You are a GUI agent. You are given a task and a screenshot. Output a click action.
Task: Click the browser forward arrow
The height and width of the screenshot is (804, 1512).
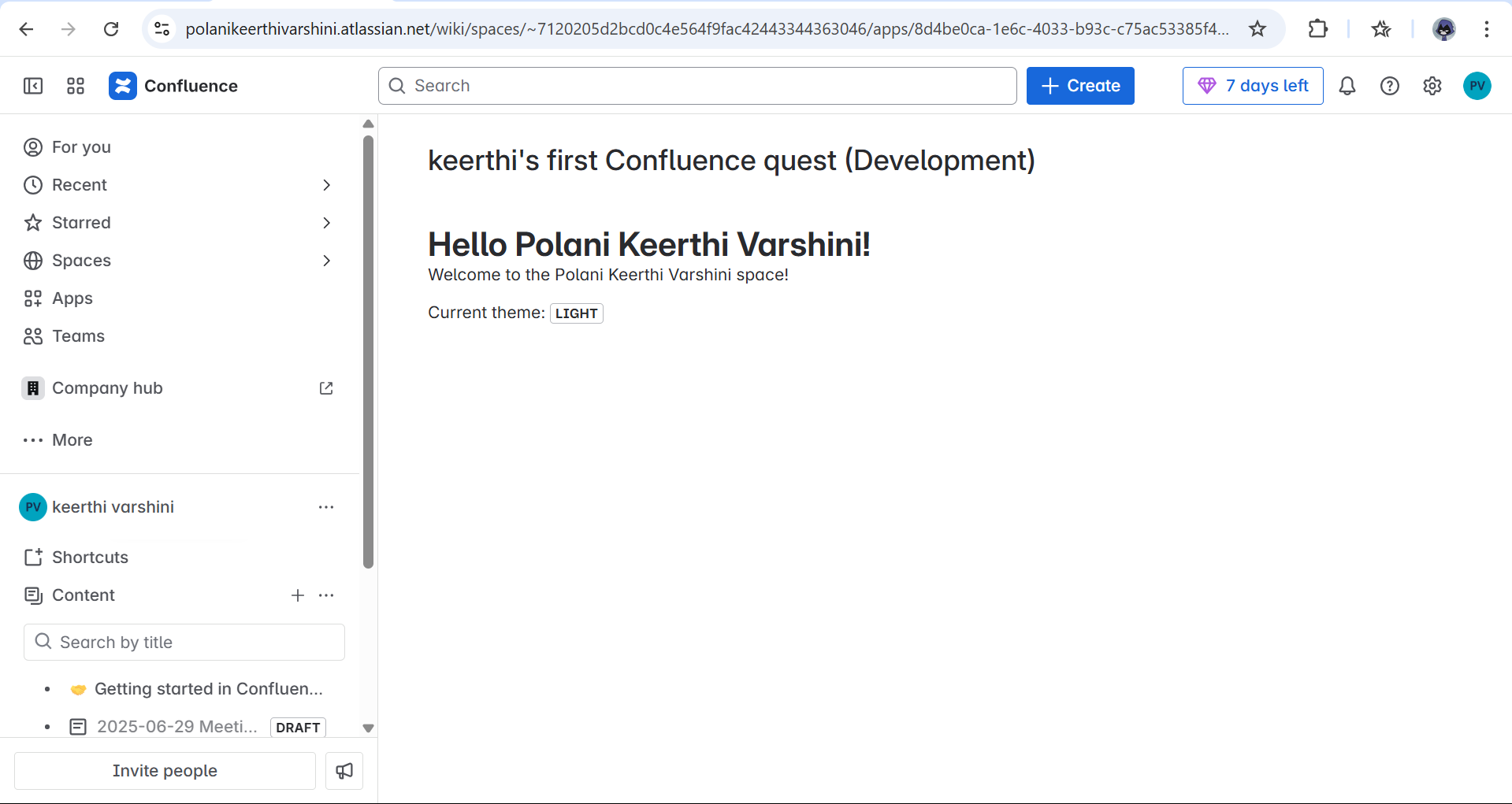point(69,29)
